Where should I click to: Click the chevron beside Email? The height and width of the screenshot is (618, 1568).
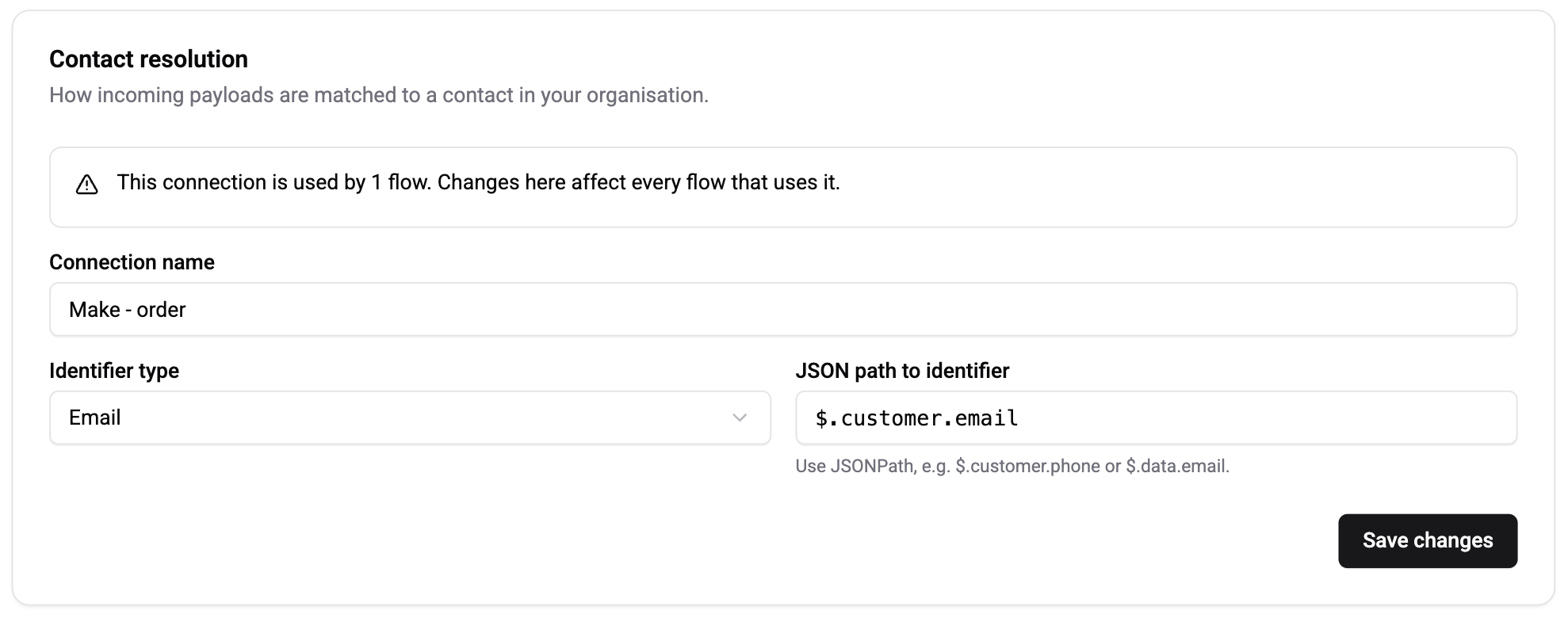pos(739,418)
